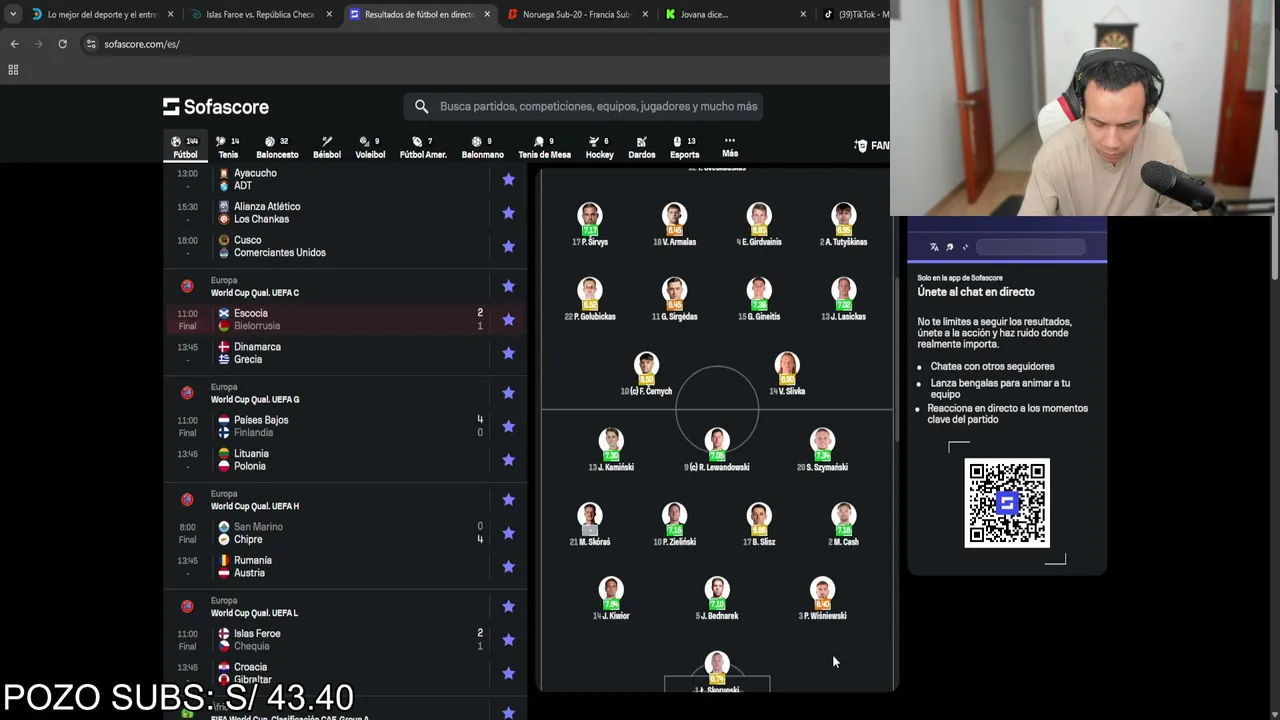The width and height of the screenshot is (1280, 720).
Task: Click R. Lewandowski player avatar
Action: coord(717,440)
